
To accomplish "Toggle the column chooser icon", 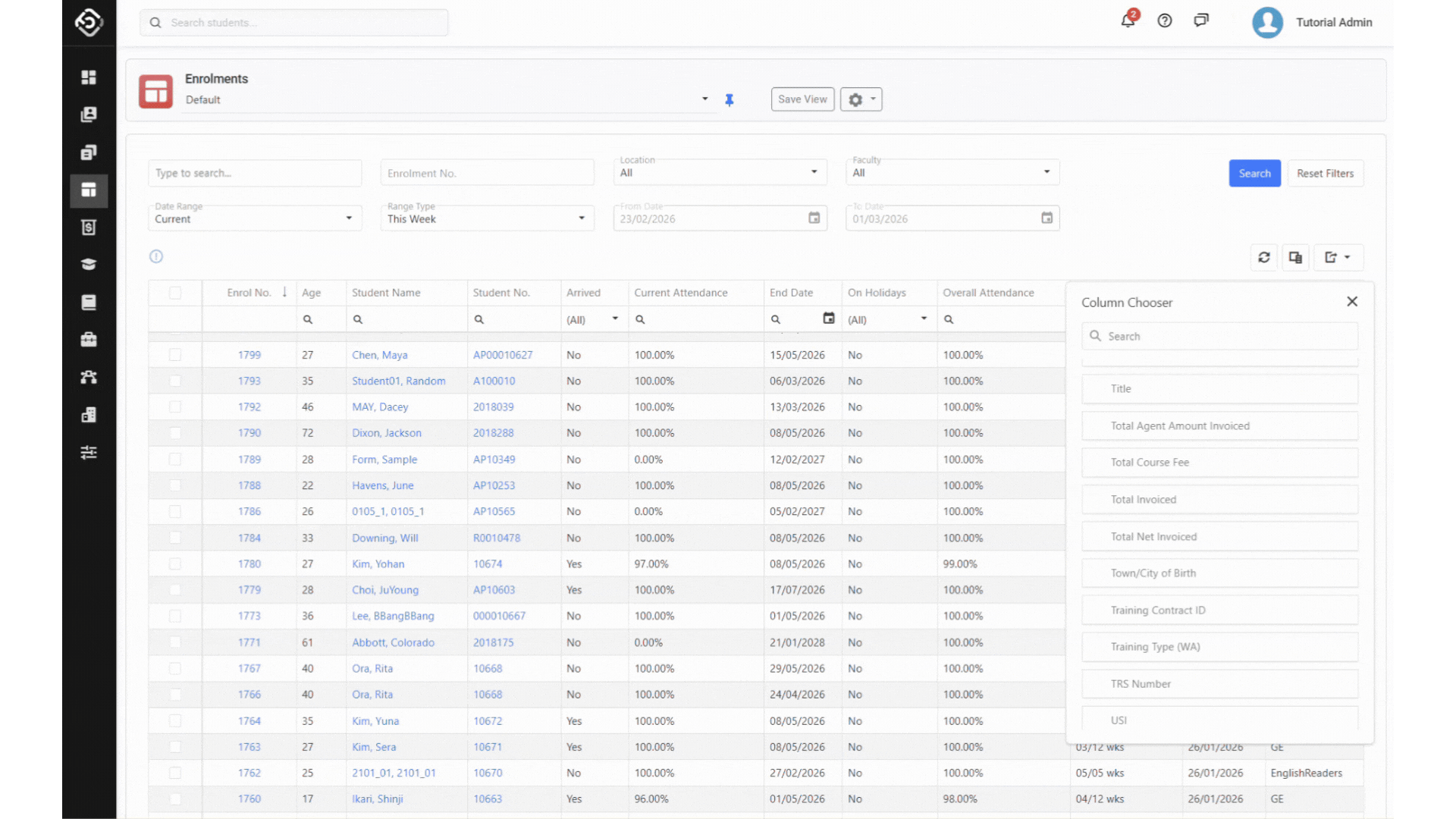I will tap(1295, 258).
